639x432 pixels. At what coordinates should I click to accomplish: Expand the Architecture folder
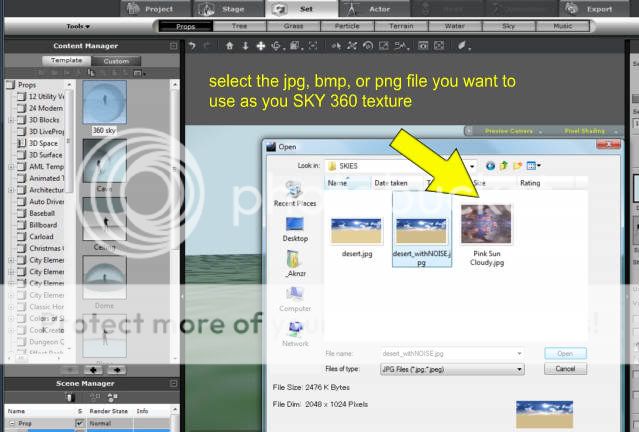coord(11,190)
